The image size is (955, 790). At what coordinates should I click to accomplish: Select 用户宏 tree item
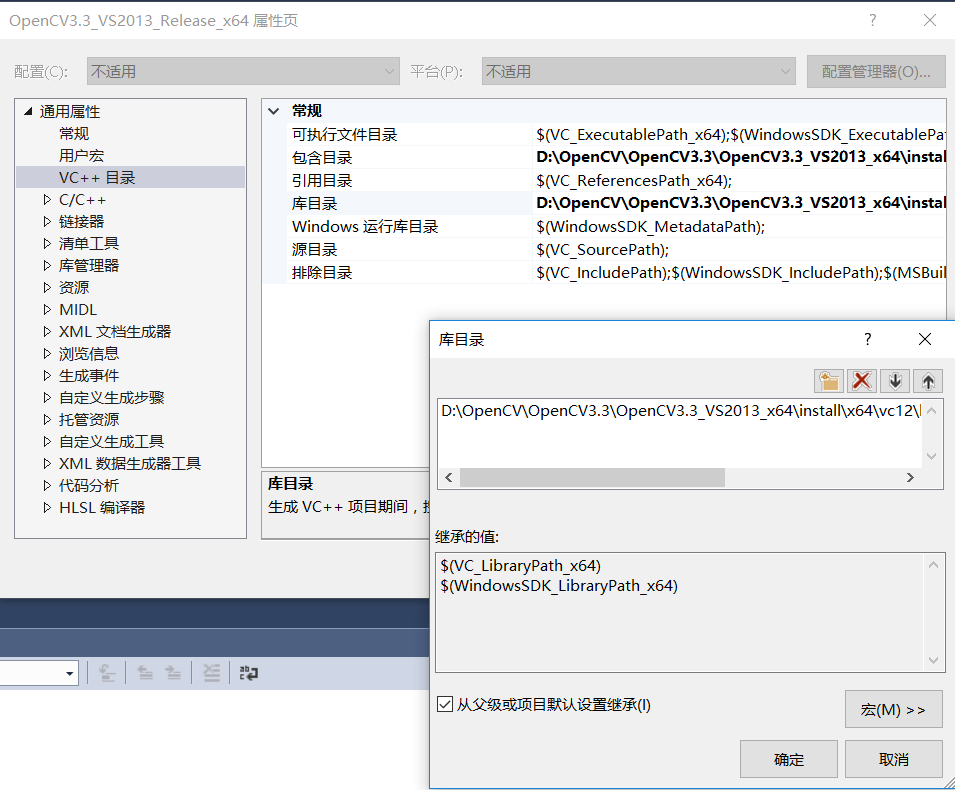coord(81,155)
